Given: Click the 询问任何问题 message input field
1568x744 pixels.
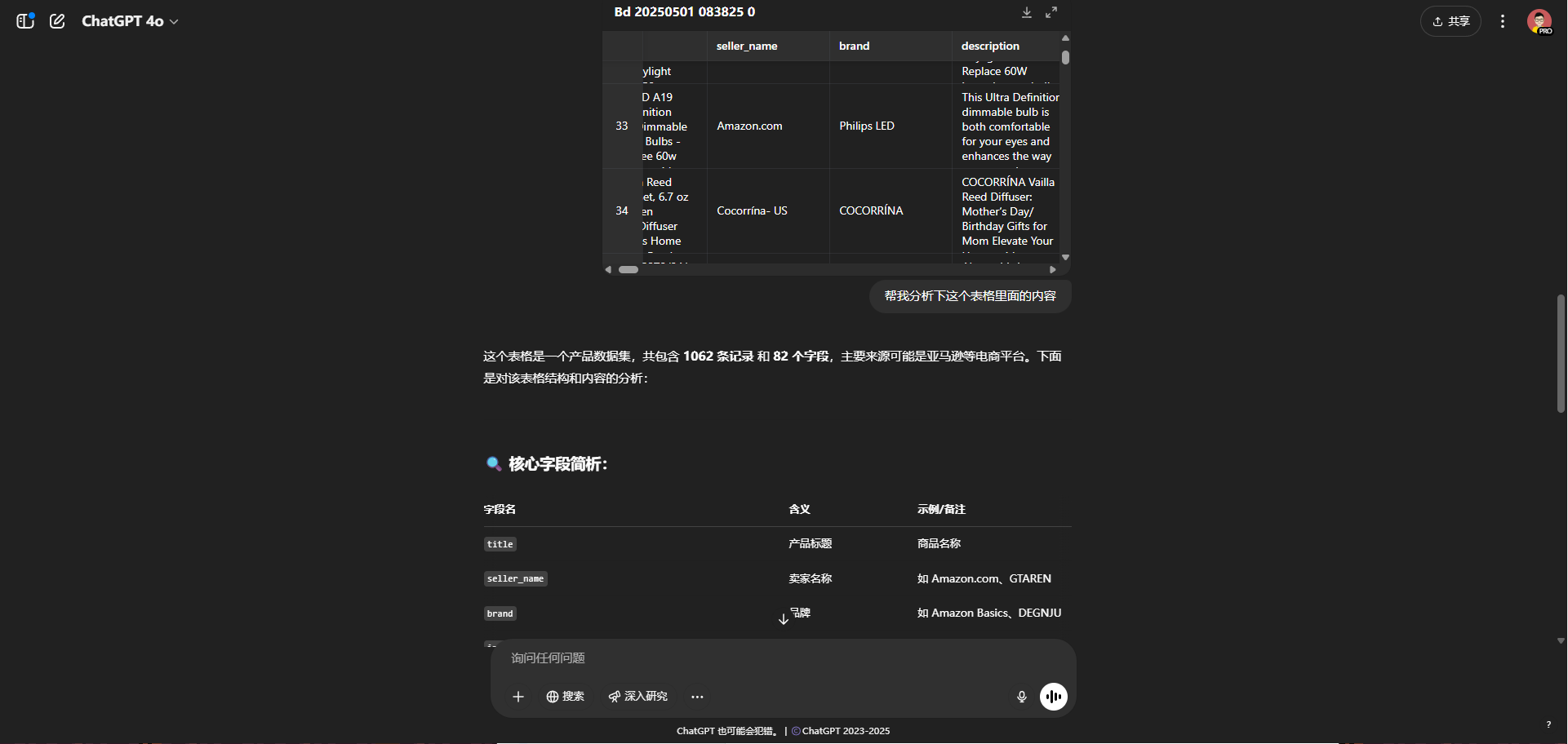Looking at the screenshot, I should [x=735, y=658].
